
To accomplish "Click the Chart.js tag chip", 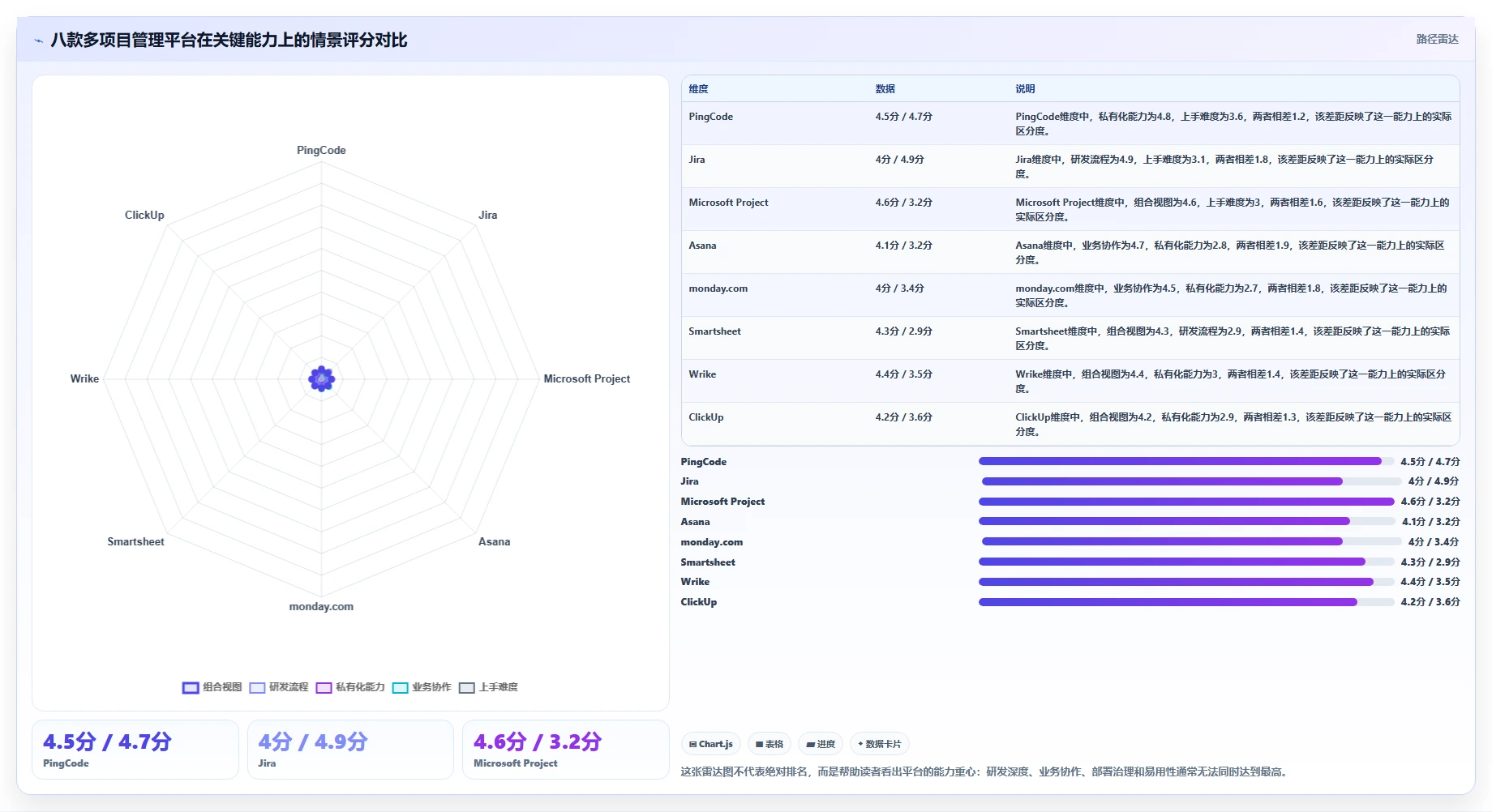I will pos(710,744).
